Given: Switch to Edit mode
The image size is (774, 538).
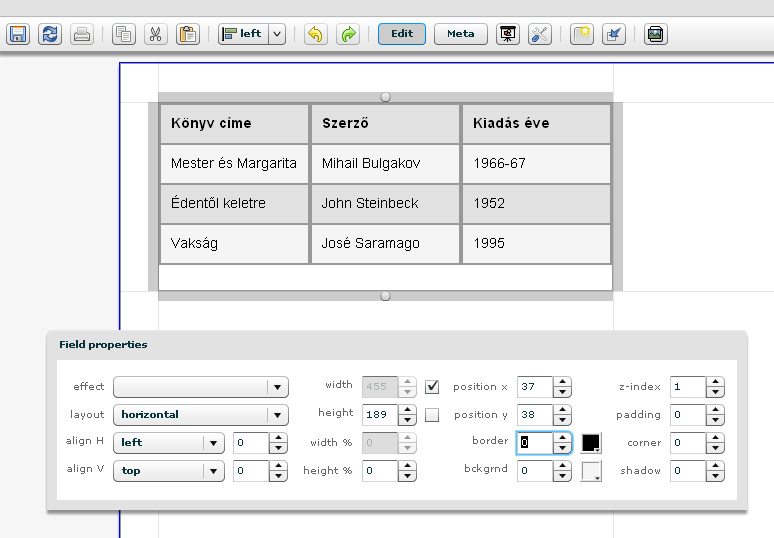Looking at the screenshot, I should [402, 34].
